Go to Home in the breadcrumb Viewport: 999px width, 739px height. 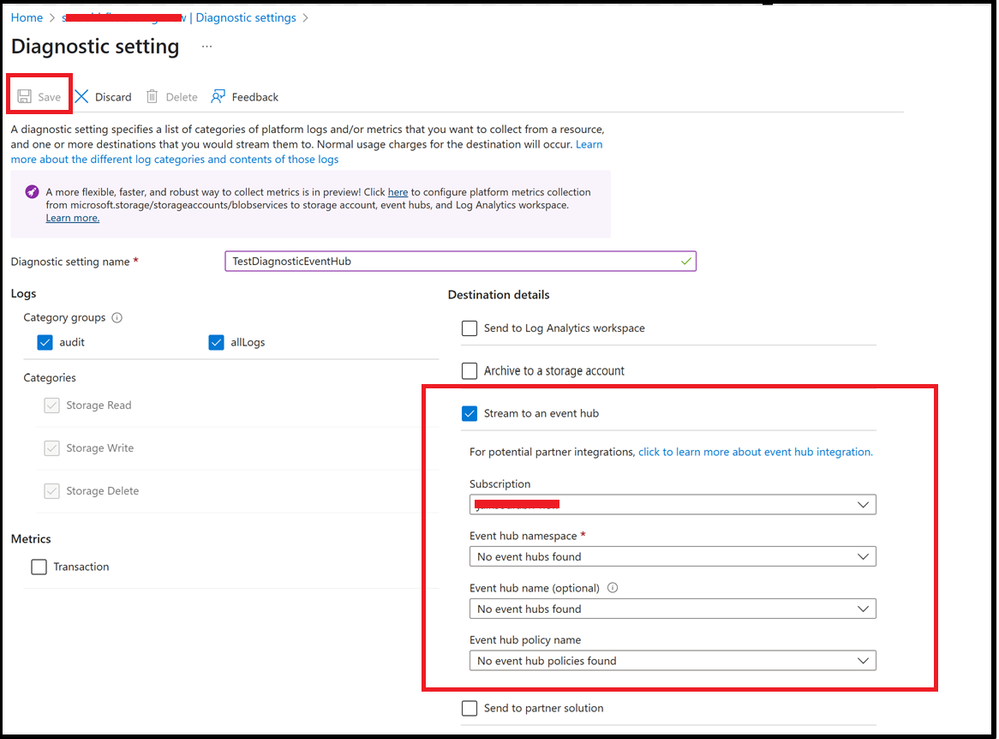click(27, 18)
